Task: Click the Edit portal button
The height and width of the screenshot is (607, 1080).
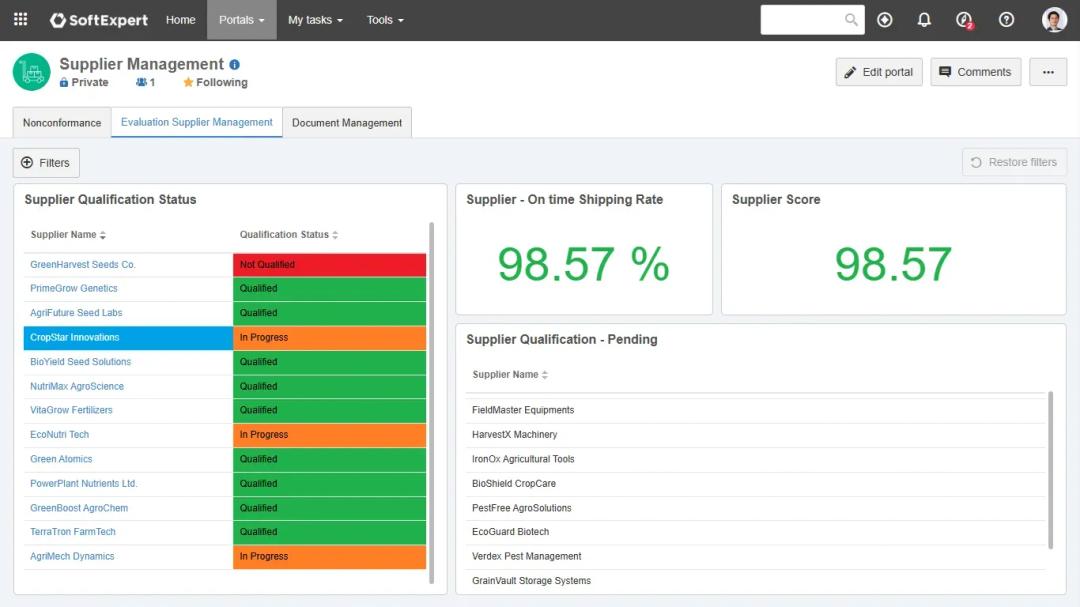Action: click(x=878, y=72)
